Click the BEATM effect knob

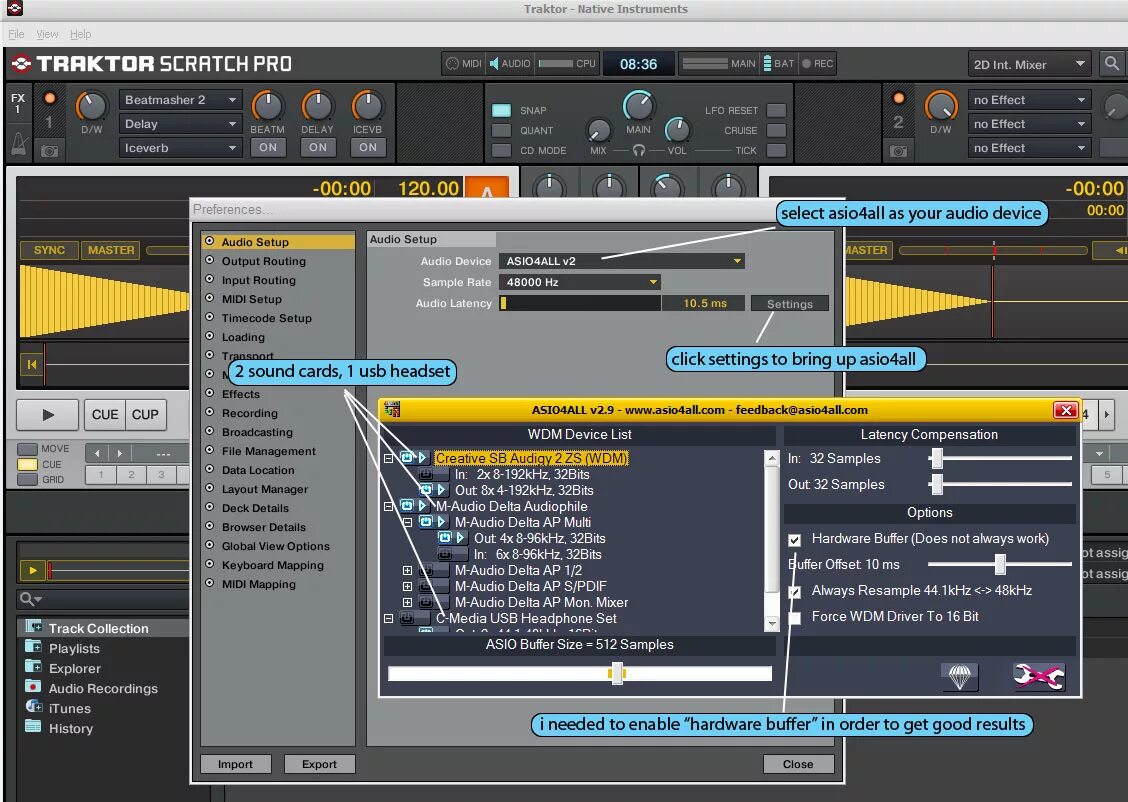(x=267, y=106)
